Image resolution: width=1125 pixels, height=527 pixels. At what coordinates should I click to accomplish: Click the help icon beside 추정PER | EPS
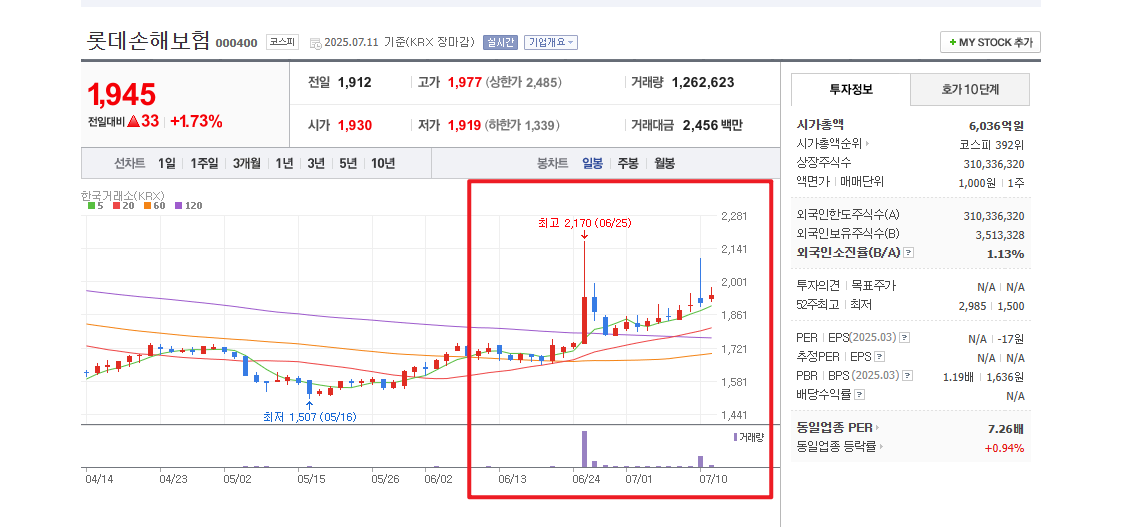point(880,356)
